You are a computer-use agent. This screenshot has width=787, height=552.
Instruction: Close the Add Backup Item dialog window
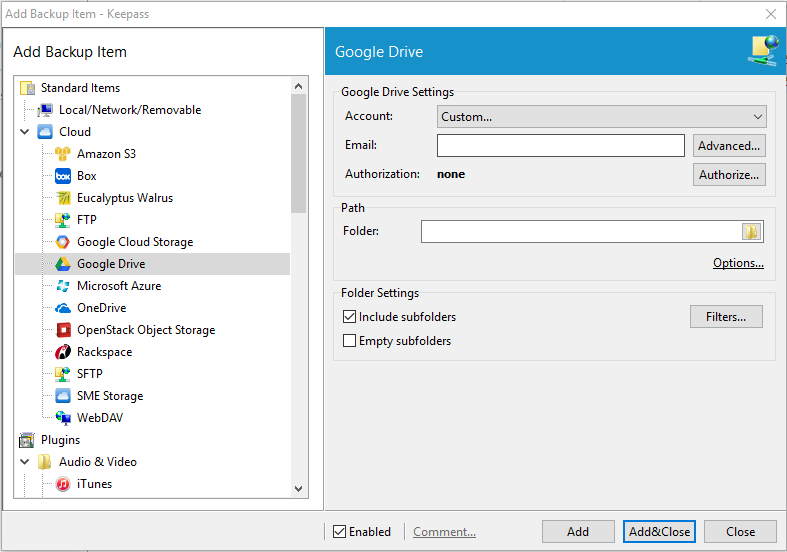pos(771,14)
